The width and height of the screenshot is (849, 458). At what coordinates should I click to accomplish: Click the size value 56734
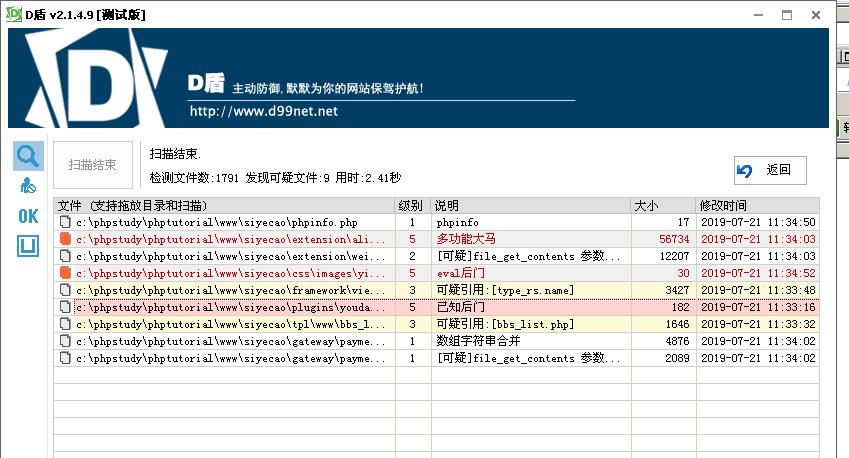[x=674, y=239]
